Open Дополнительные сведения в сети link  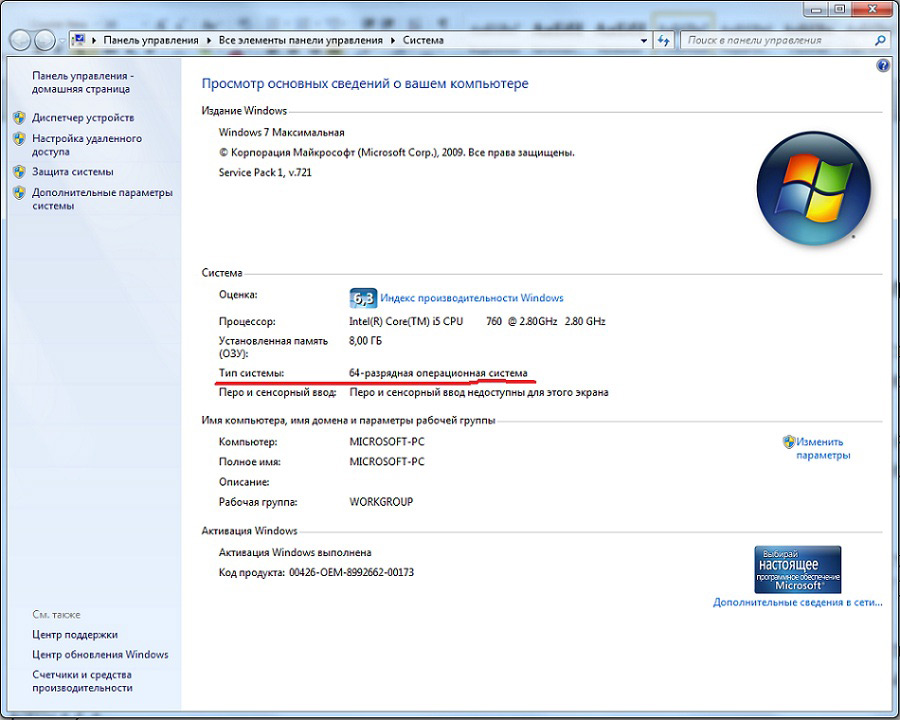798,602
